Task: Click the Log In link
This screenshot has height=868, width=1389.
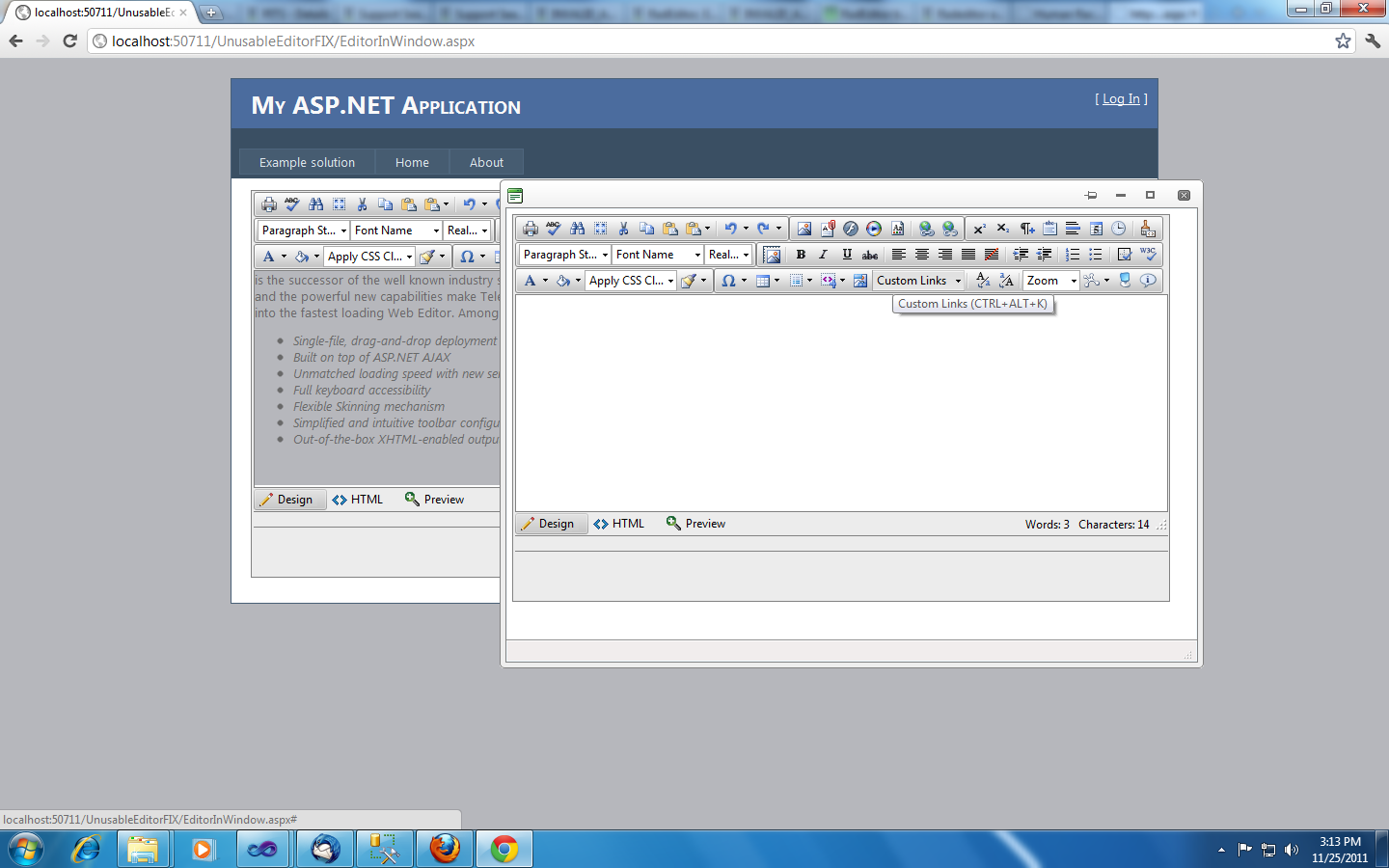Action: pyautogui.click(x=1121, y=98)
